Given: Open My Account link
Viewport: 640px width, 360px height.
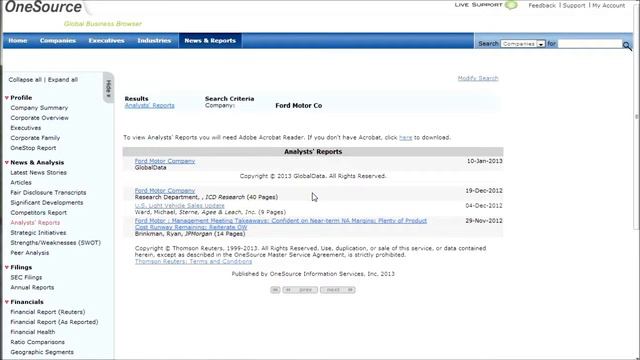Looking at the screenshot, I should click(608, 5).
